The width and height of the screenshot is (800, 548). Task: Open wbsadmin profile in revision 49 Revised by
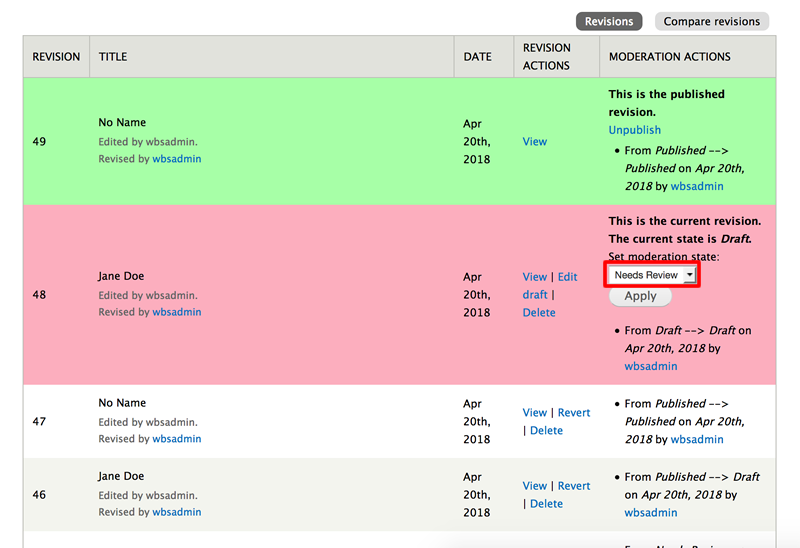tap(177, 159)
